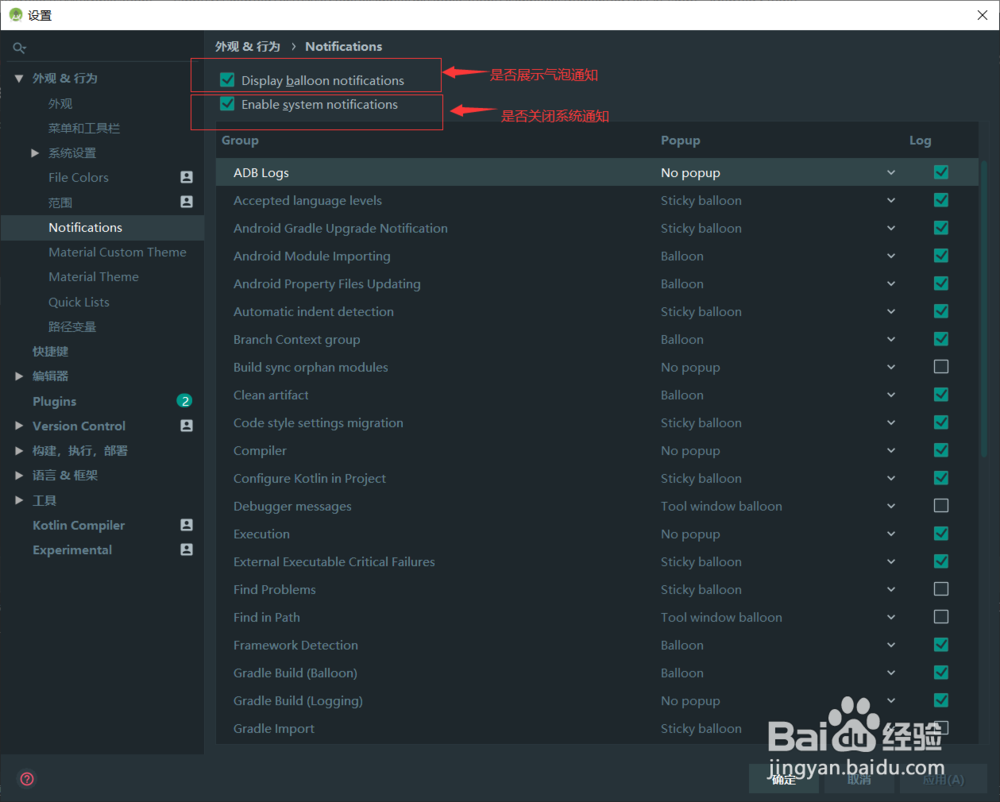Toggle Log checkbox for Clean artifact
The height and width of the screenshot is (802, 1000).
941,395
